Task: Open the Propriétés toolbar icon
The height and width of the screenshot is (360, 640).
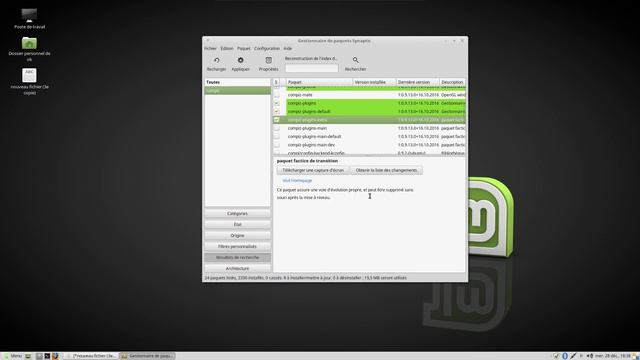Action: tap(269, 60)
